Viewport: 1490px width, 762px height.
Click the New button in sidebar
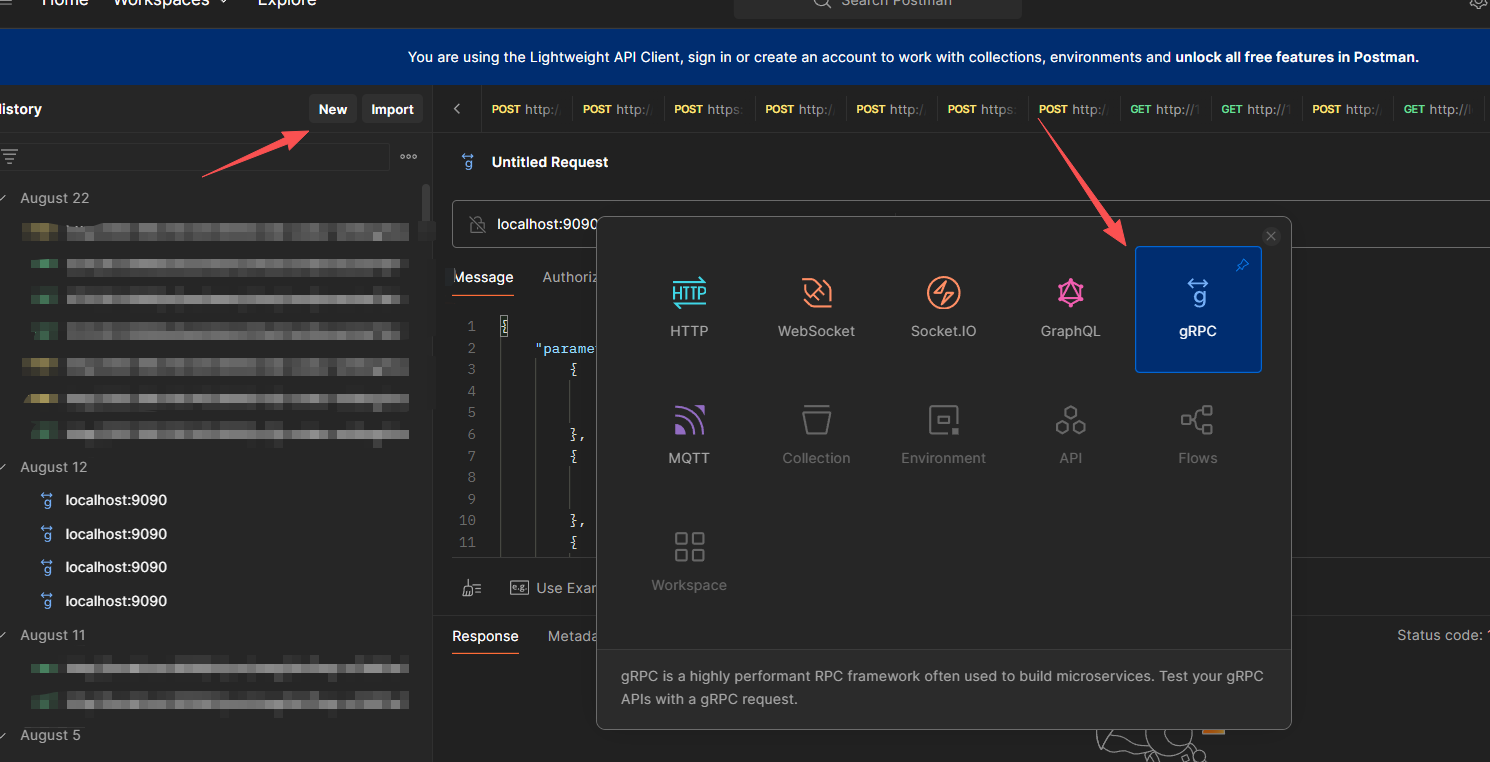pyautogui.click(x=333, y=109)
